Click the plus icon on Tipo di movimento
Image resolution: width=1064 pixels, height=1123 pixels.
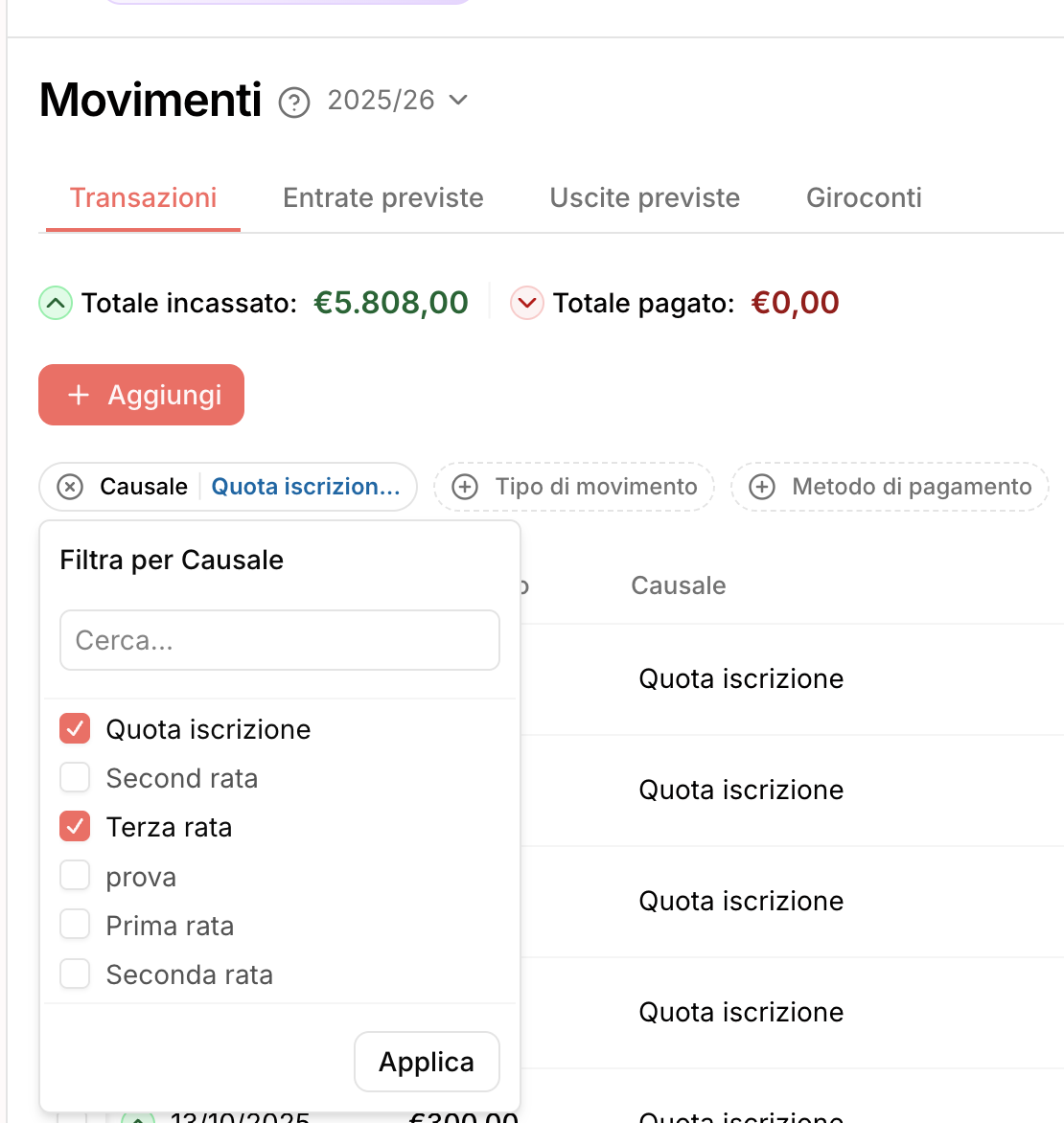[465, 487]
